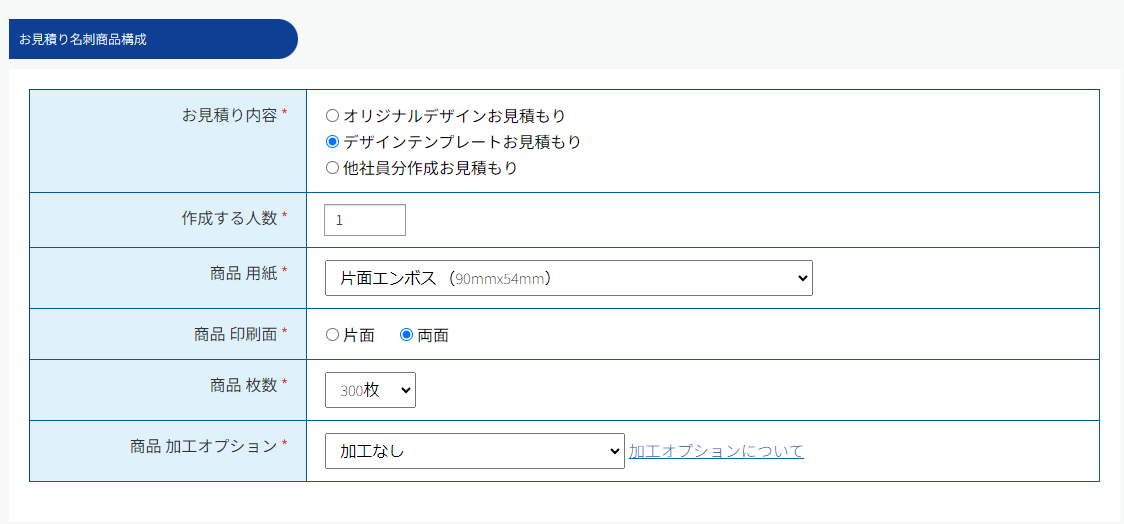Click the 商品 印刷面 field label
Screen dimensions: 1124x524
235,334
